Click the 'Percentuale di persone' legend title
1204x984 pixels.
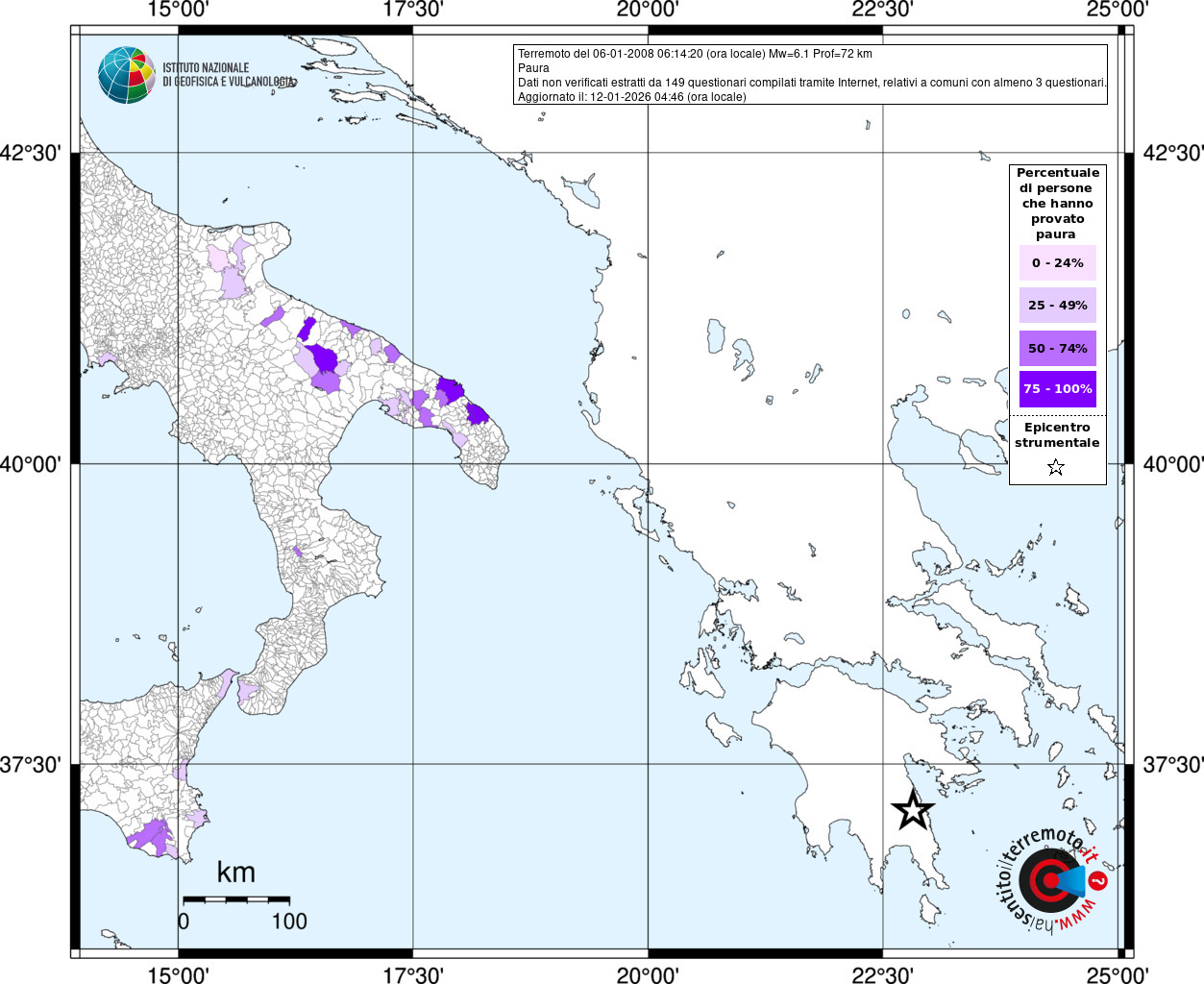[1058, 203]
